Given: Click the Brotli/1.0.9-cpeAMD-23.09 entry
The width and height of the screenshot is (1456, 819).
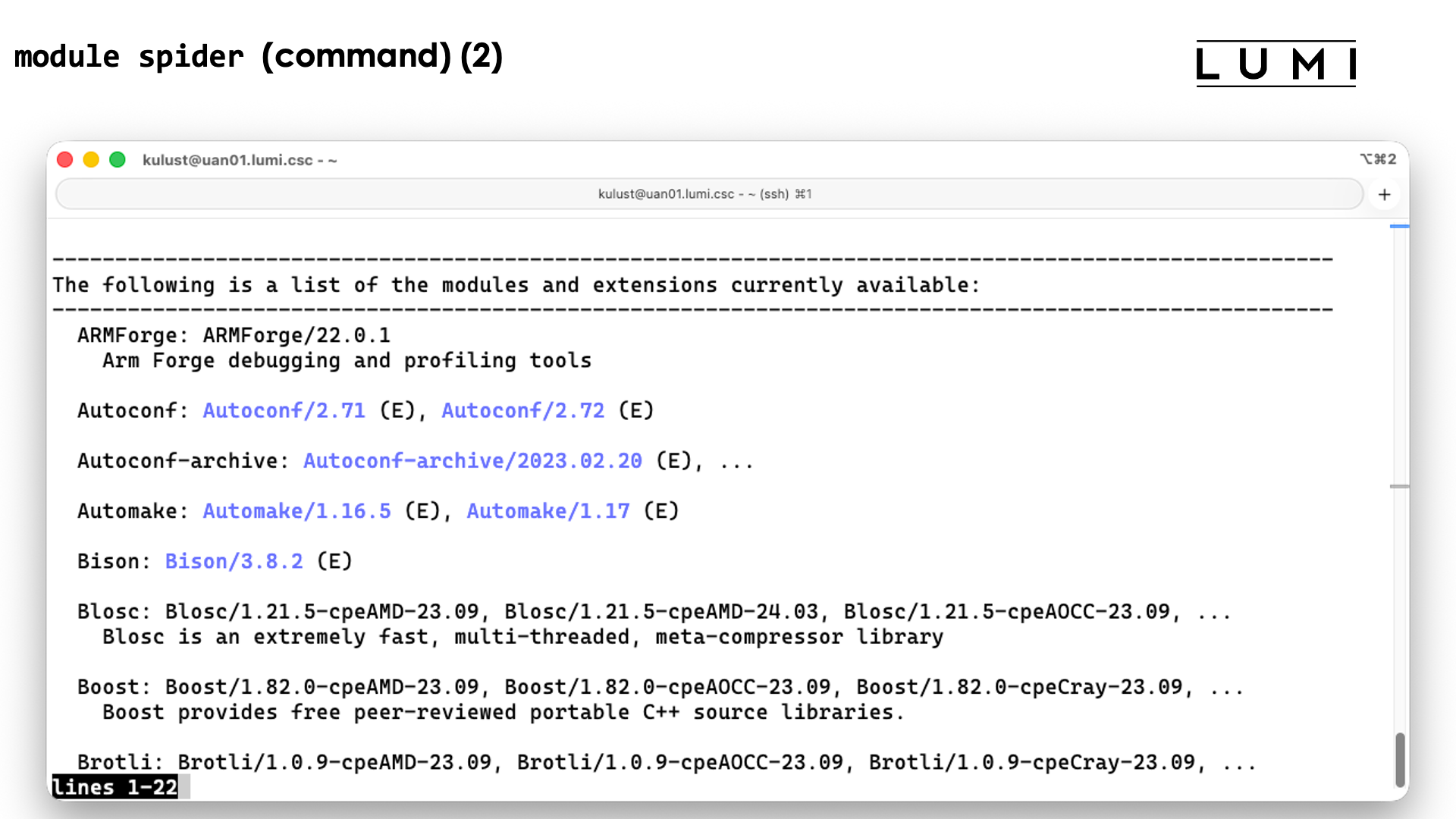Looking at the screenshot, I should coord(334,762).
